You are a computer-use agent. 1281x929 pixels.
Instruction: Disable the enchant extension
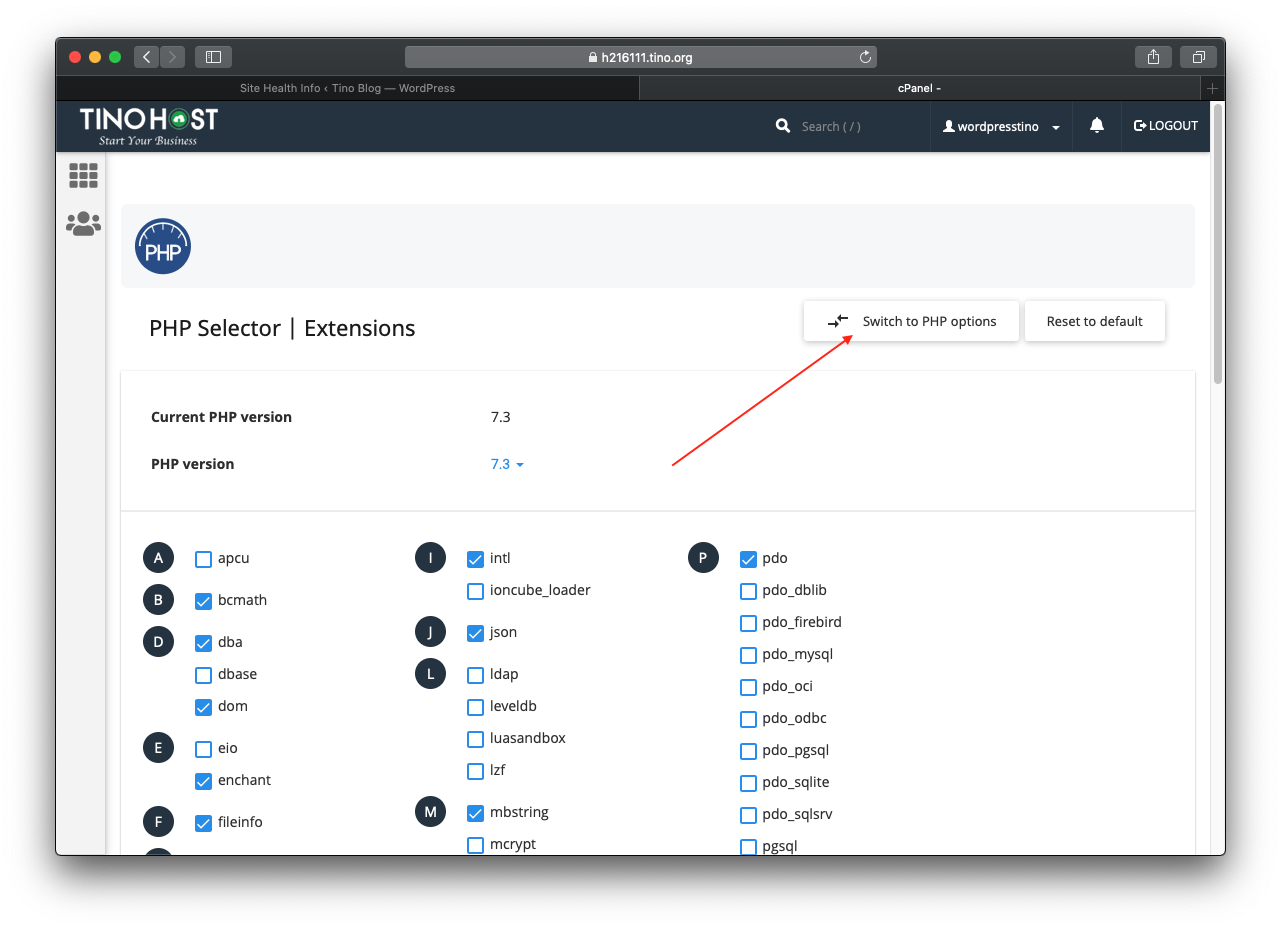click(x=203, y=781)
